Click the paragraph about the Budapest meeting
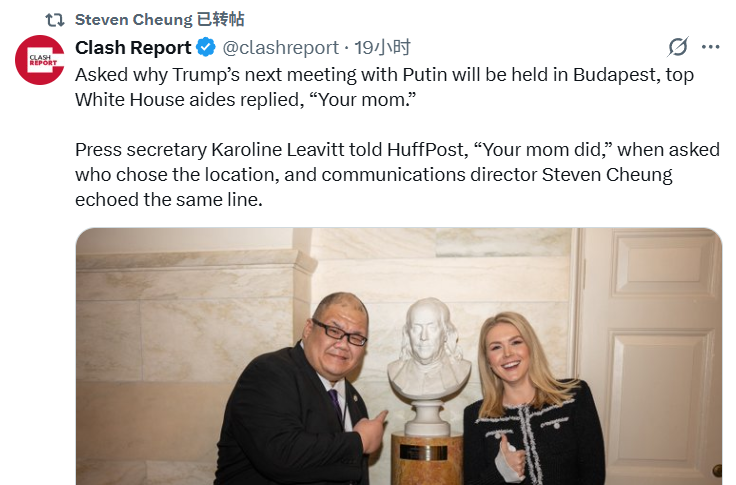 [x=384, y=87]
